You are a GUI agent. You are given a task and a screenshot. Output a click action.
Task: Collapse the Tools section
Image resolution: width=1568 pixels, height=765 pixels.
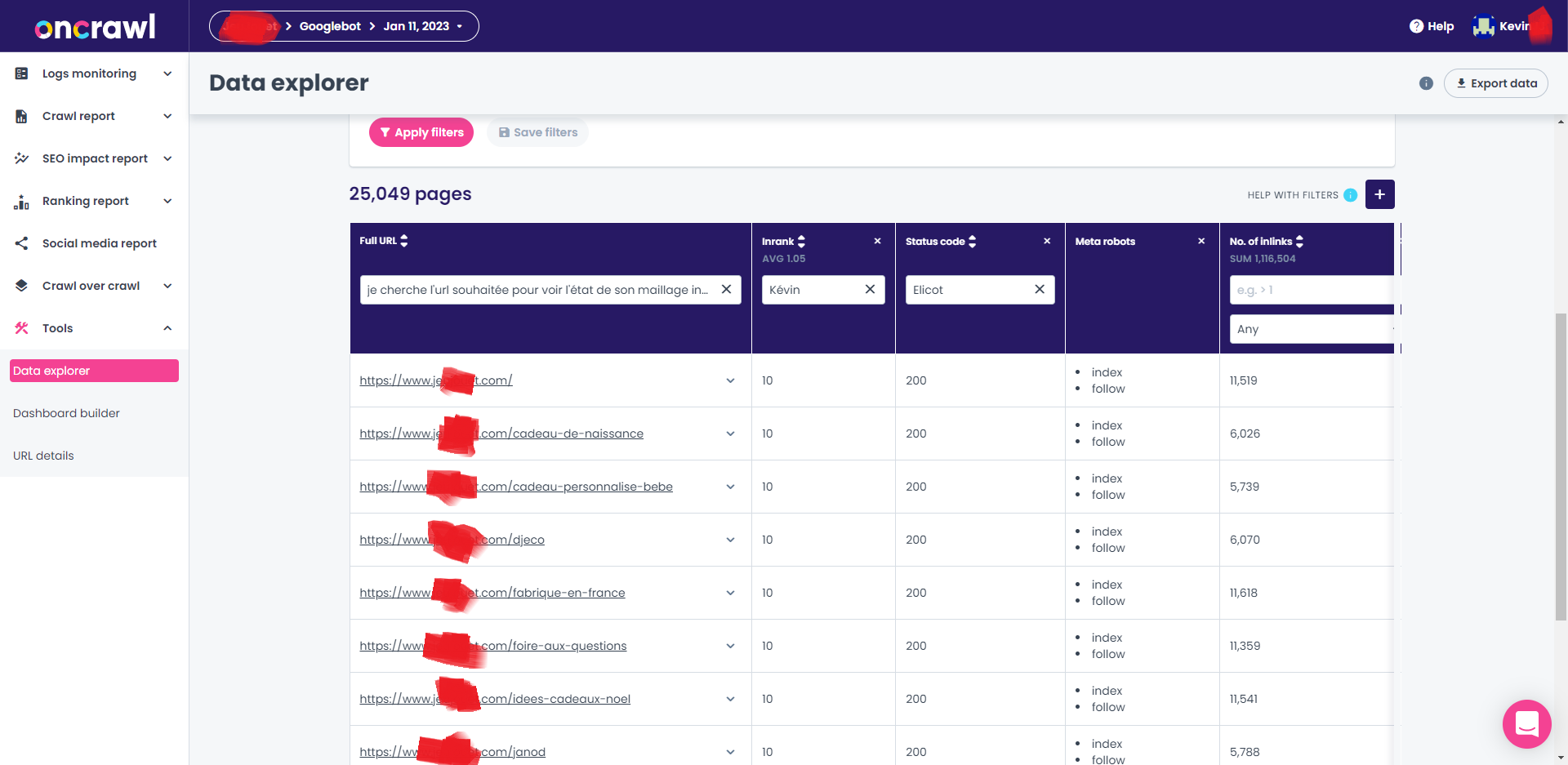[167, 328]
